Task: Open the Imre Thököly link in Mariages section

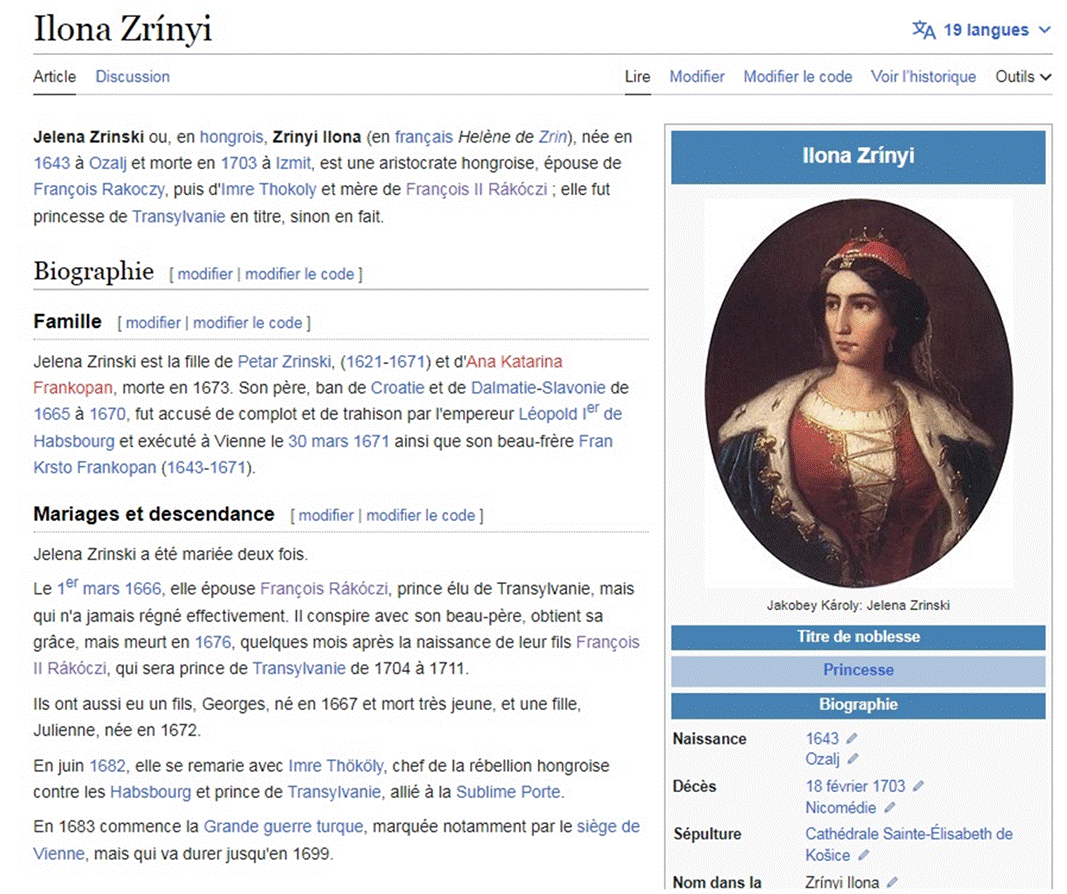Action: coord(336,765)
